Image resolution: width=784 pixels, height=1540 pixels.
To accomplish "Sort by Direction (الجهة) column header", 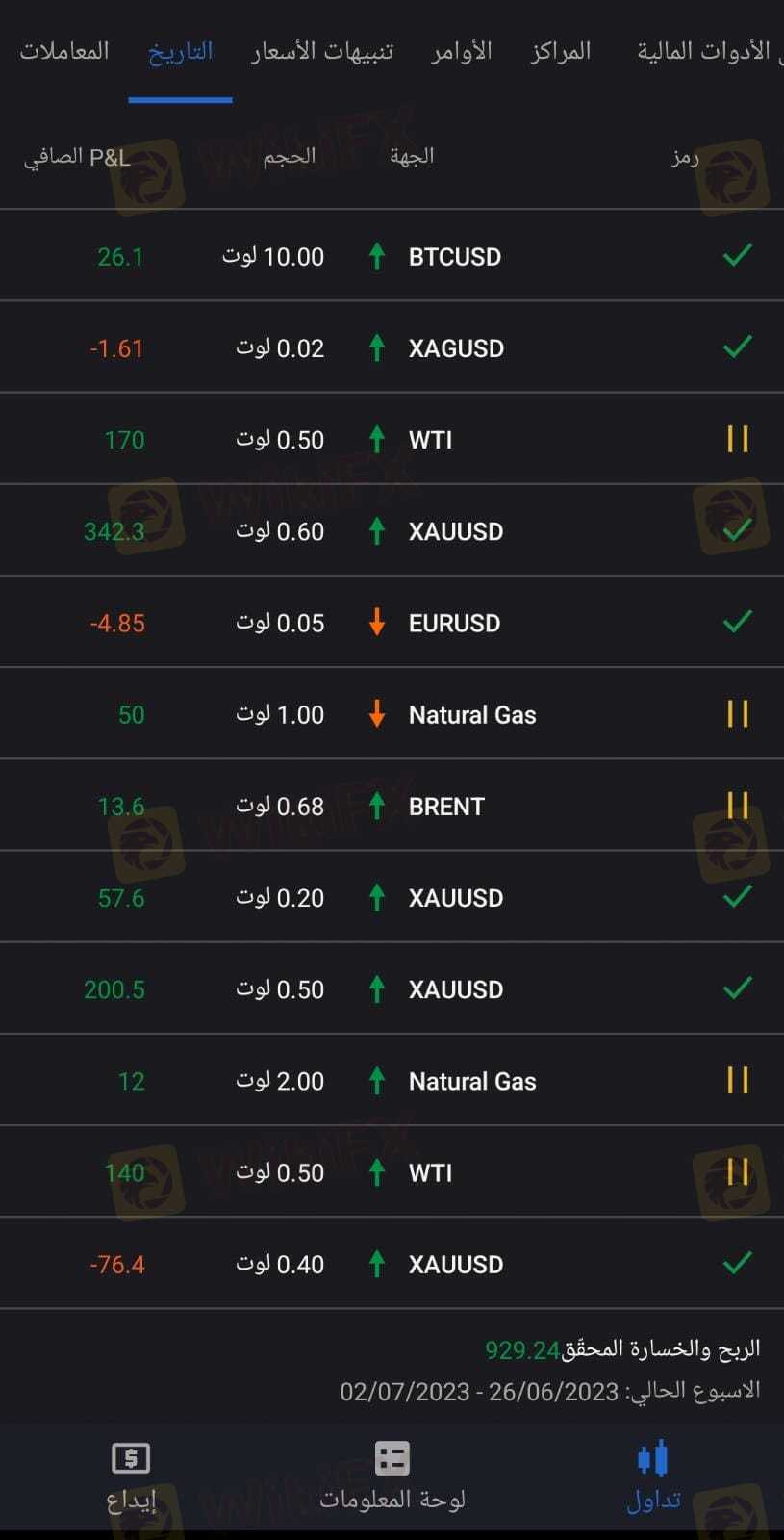I will tap(412, 157).
